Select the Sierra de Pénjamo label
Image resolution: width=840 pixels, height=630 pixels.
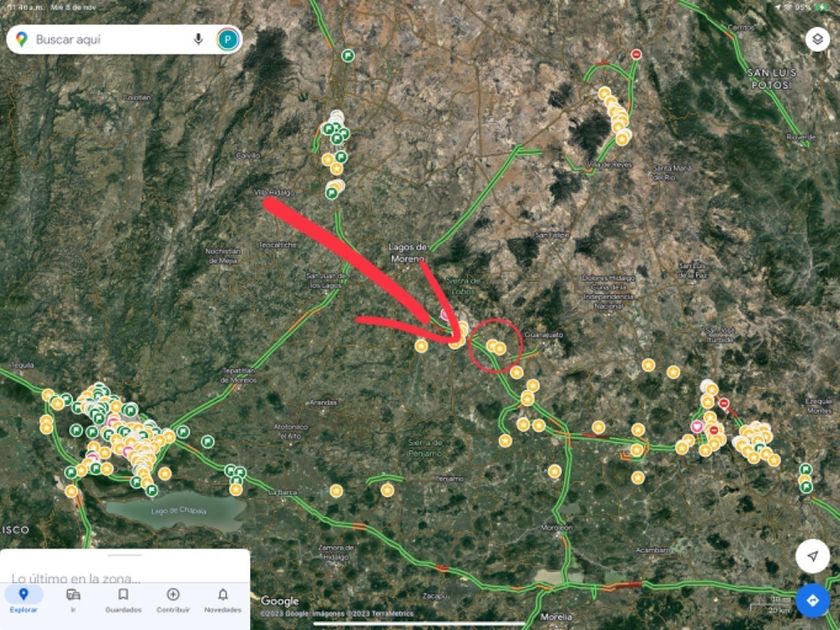pyautogui.click(x=426, y=448)
